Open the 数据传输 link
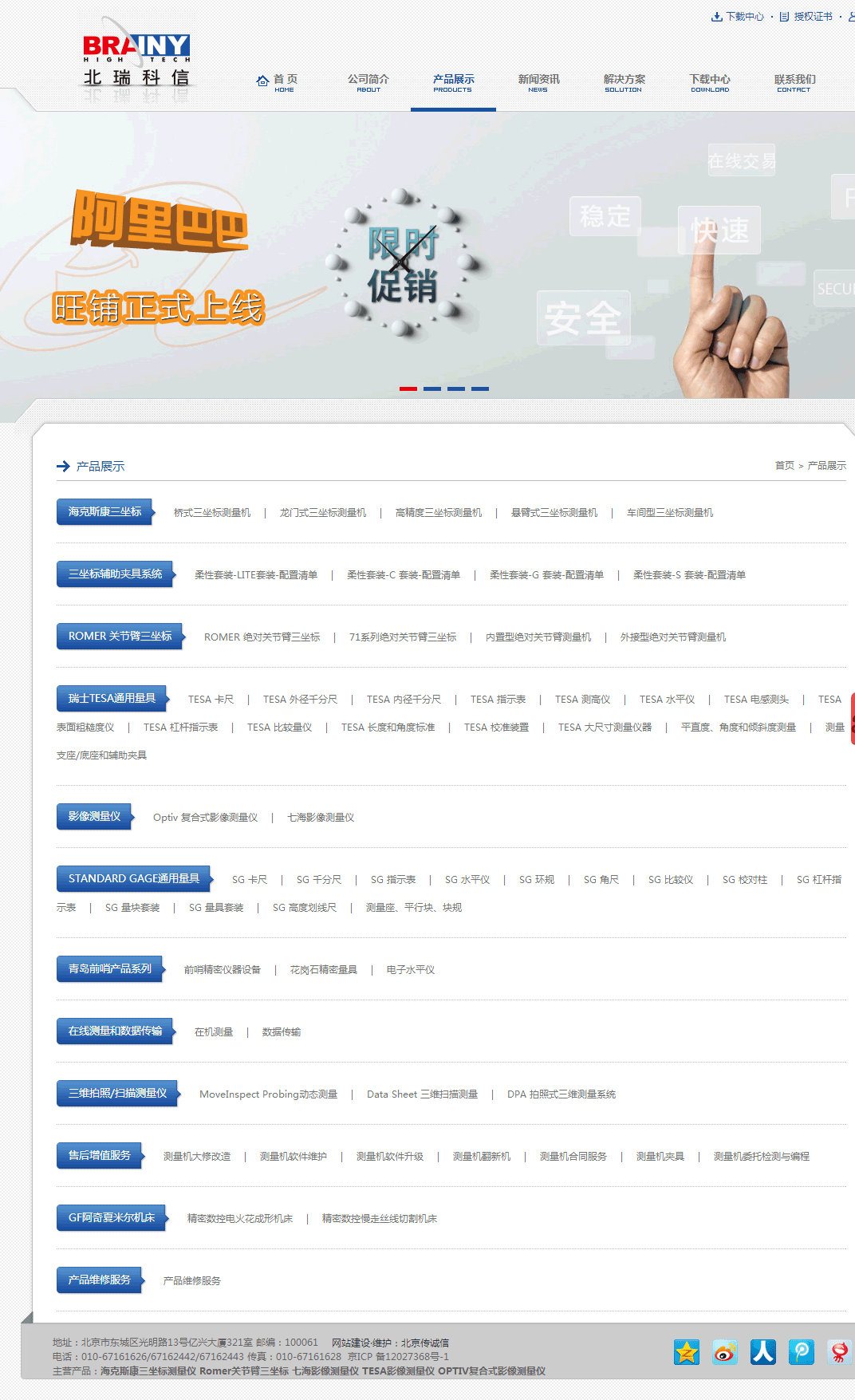Screen dimensions: 855x1400 [x=282, y=1032]
